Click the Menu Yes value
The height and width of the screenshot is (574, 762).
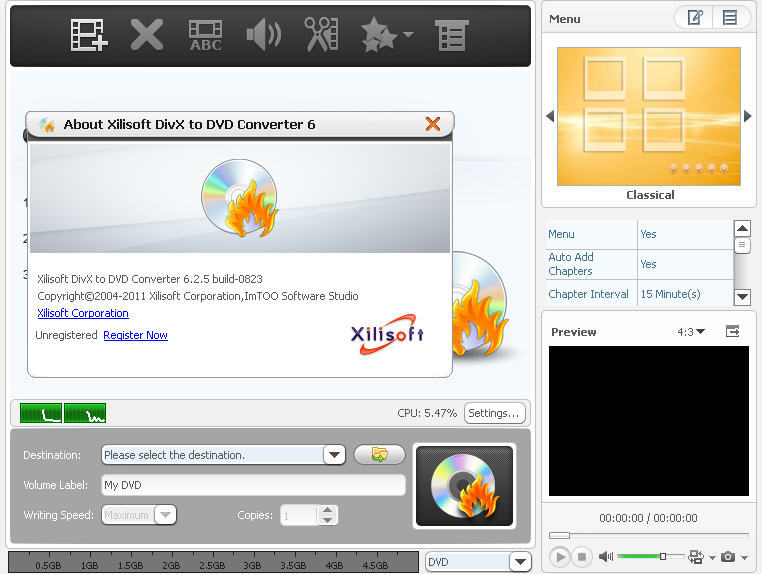coord(648,234)
